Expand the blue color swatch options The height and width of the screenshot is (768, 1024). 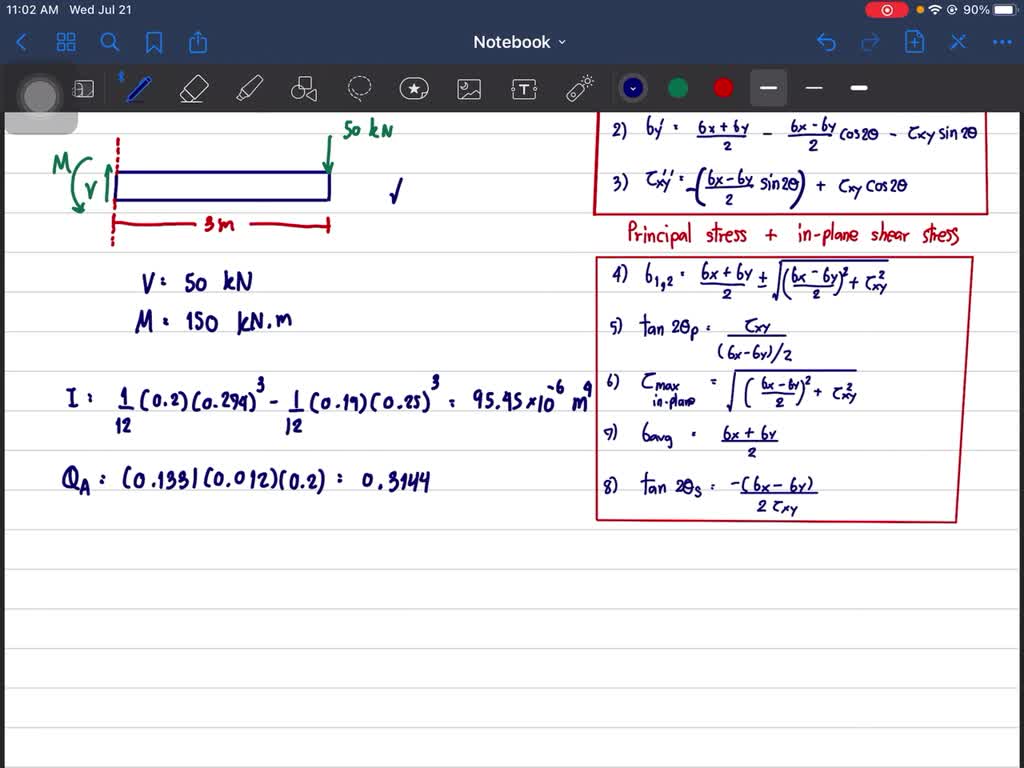632,88
